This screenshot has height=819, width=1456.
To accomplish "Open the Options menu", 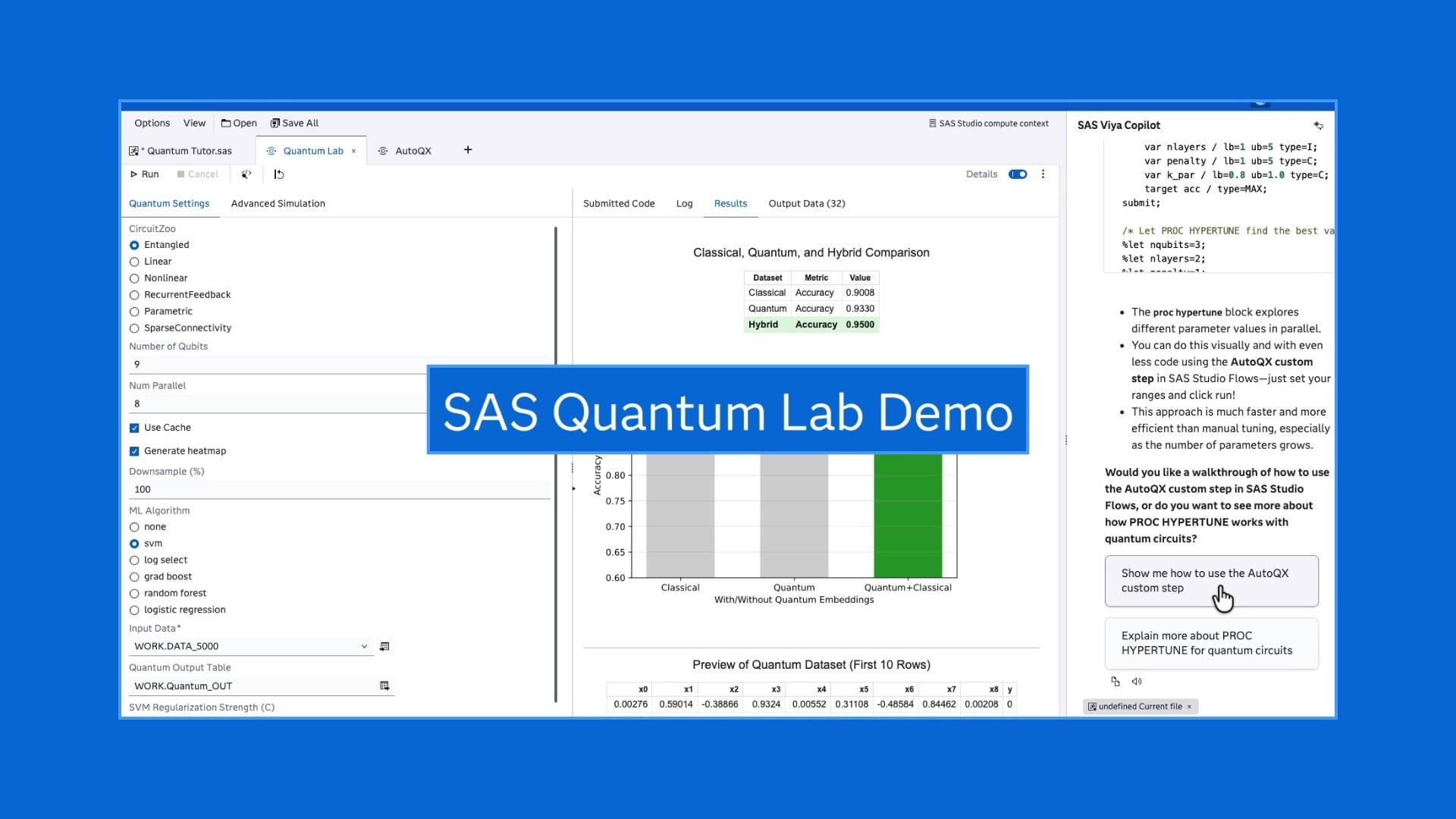I will coord(152,123).
